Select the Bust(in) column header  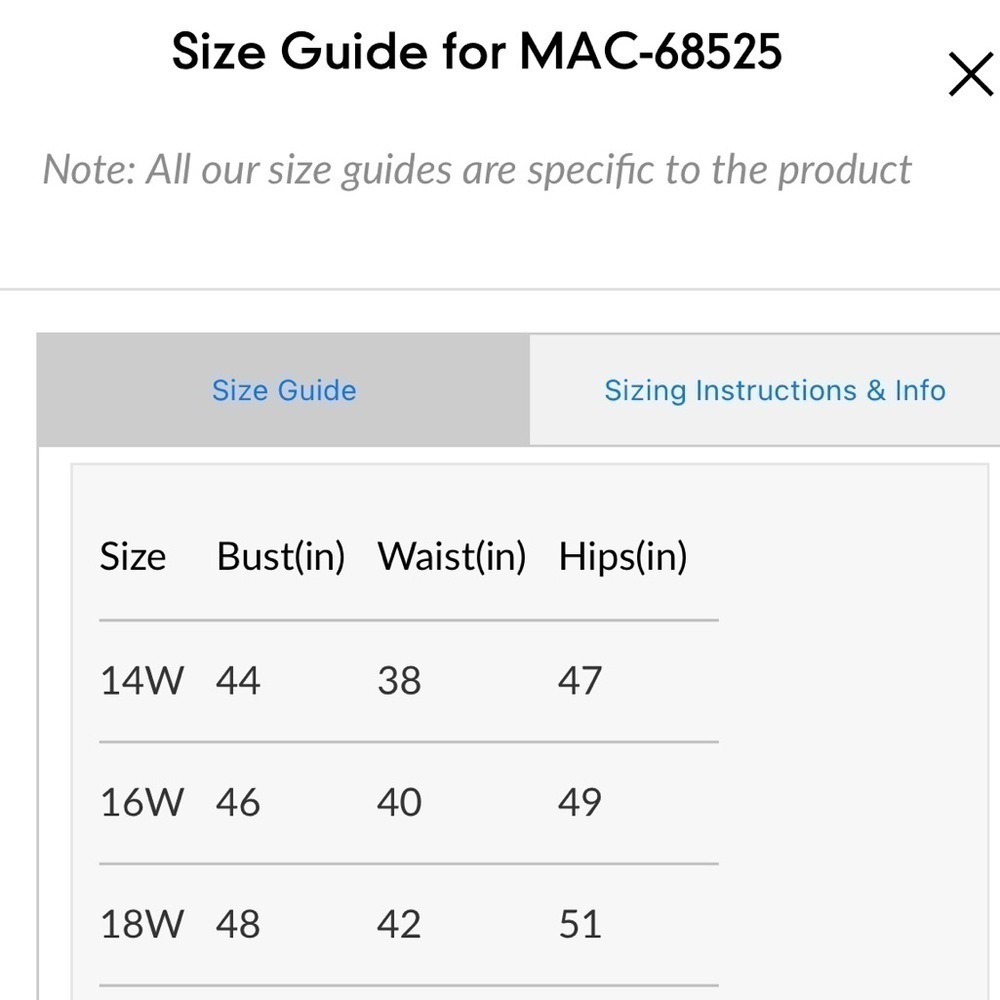tap(281, 556)
